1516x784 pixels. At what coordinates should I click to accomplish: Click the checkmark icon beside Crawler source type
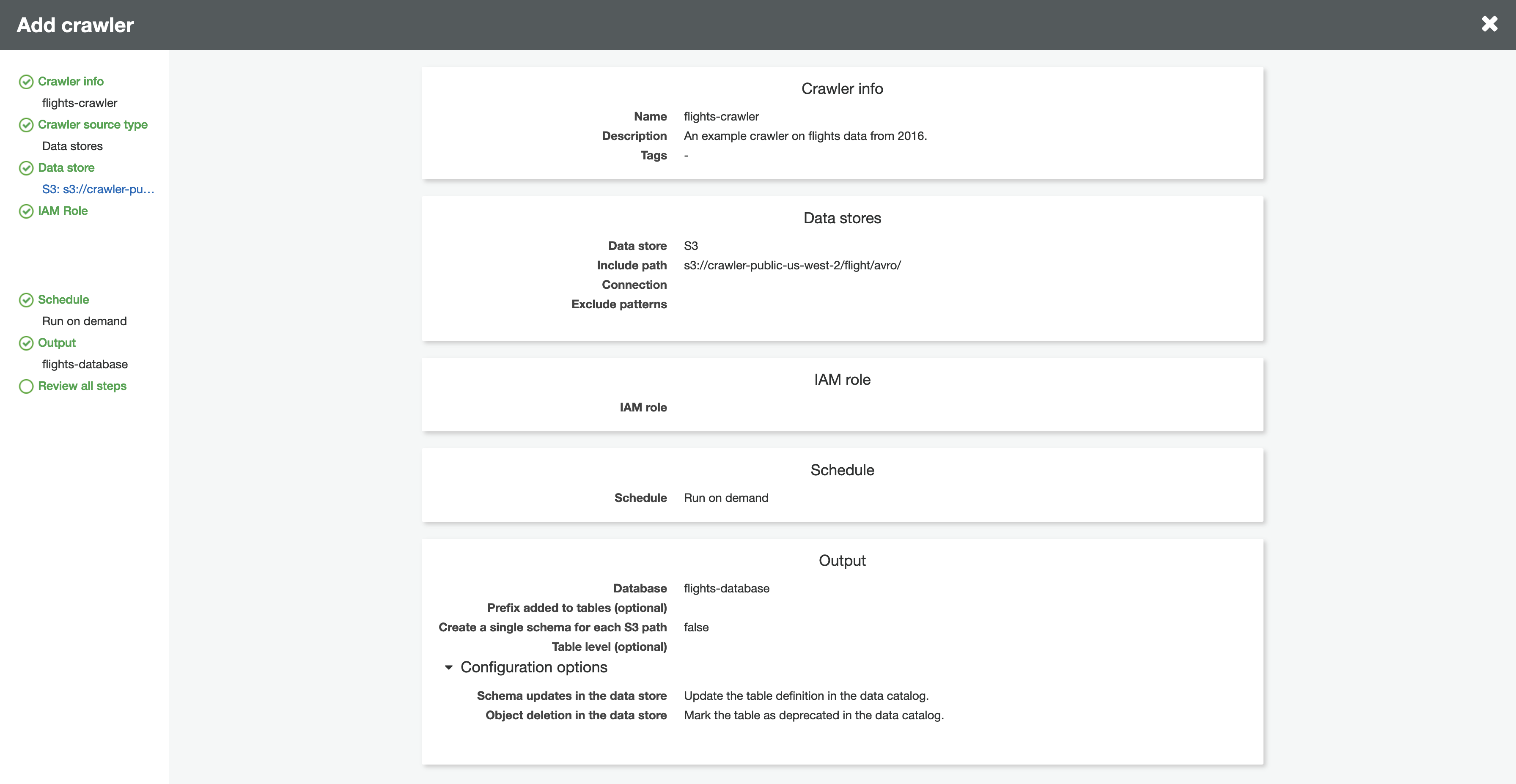26,125
